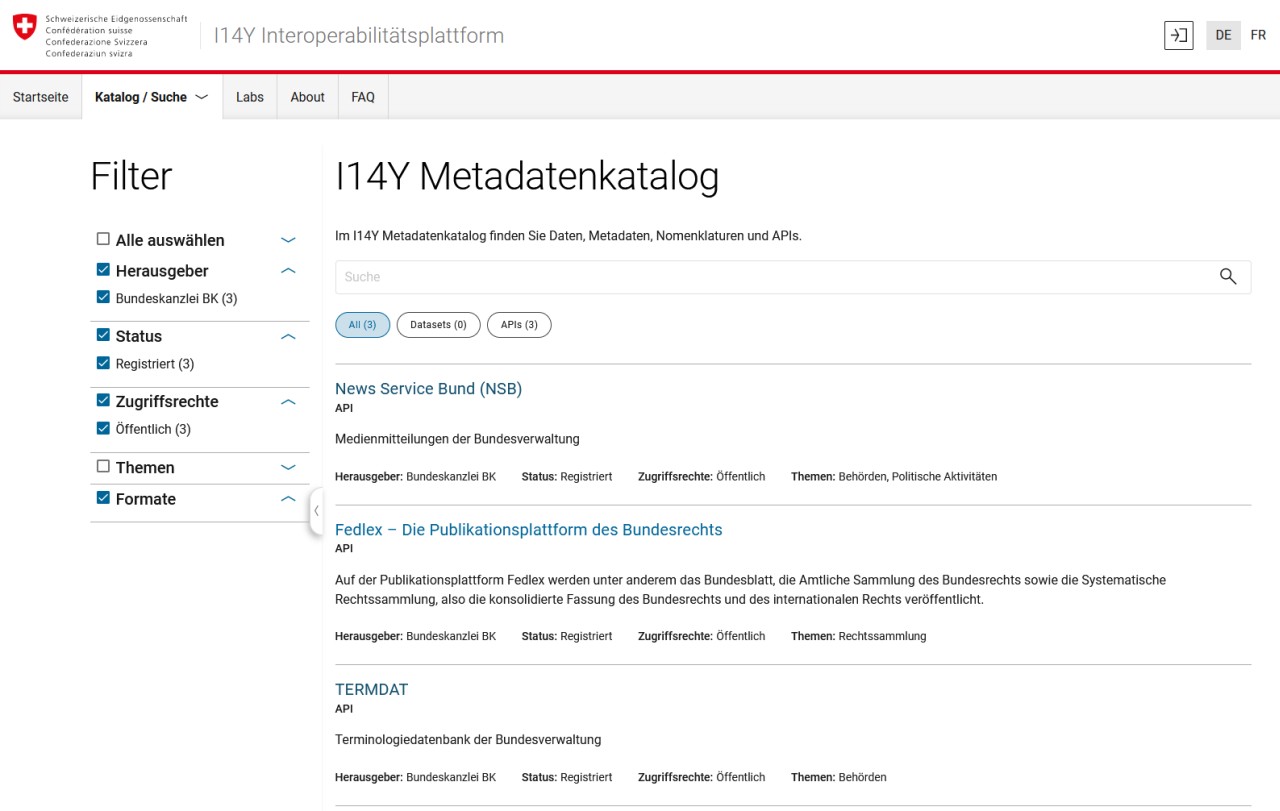
Task: Click 'Terminologiedatenbank der Bundesverwaltung' description
Action: pyautogui.click(x=468, y=740)
